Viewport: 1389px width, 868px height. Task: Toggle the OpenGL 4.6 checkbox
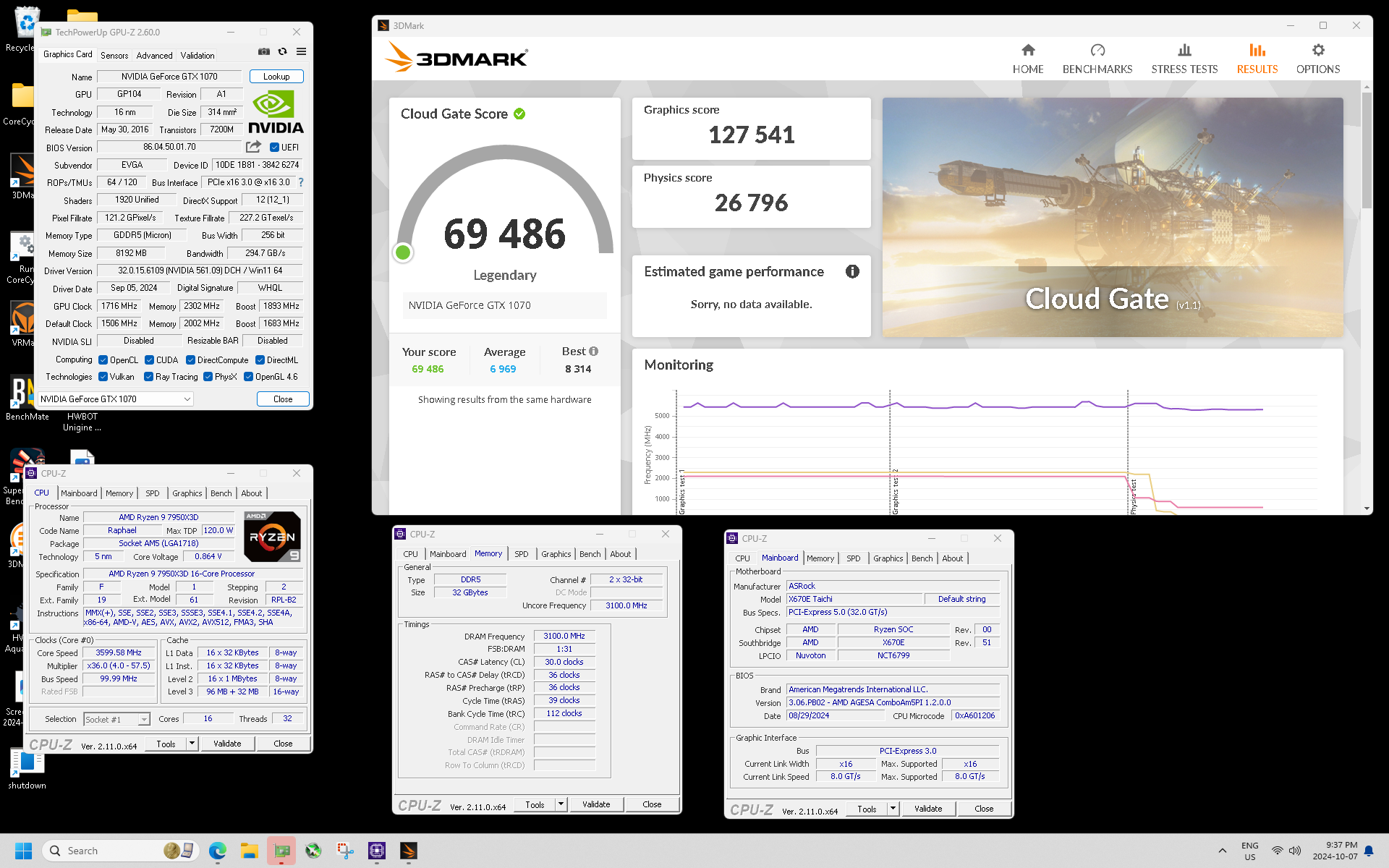(x=248, y=377)
